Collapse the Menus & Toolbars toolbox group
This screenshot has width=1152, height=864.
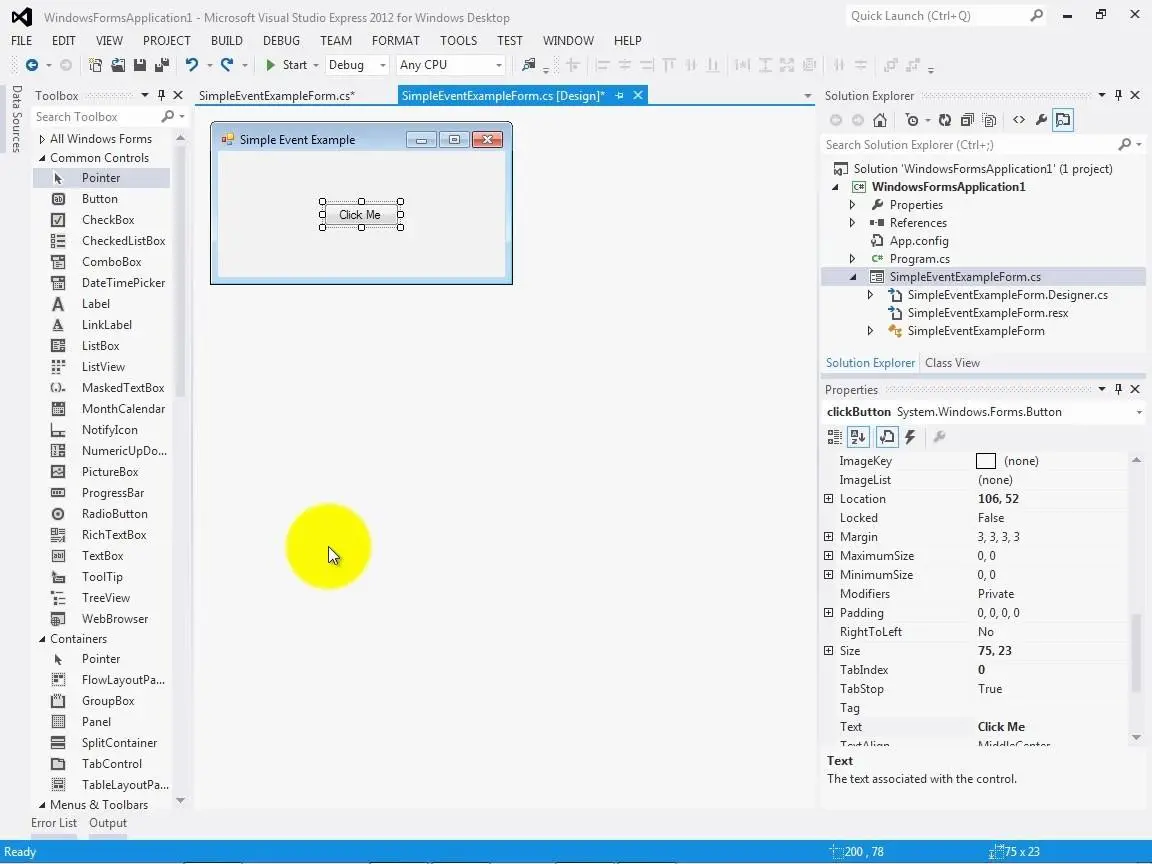pos(42,805)
